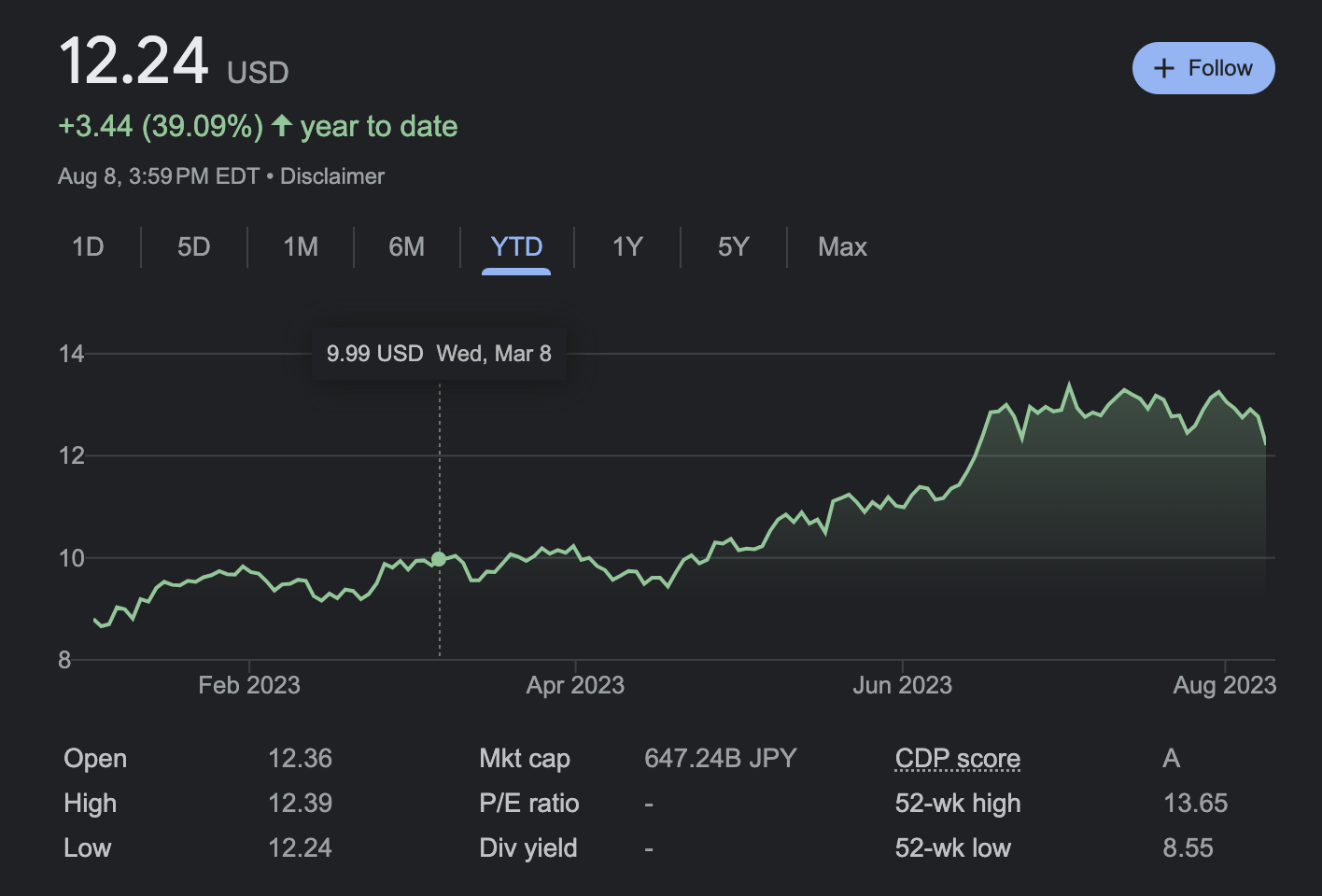Select the 6M time range
Image resolution: width=1322 pixels, height=896 pixels.
tap(407, 246)
